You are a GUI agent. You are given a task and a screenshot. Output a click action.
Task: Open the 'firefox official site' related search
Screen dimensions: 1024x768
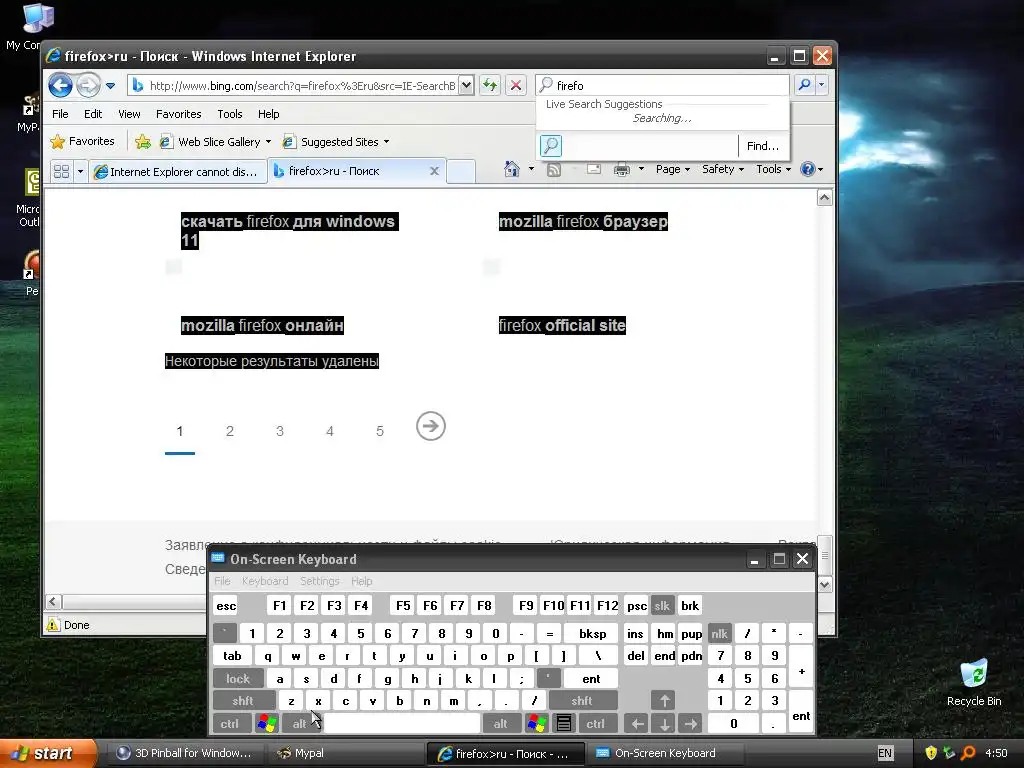(562, 325)
